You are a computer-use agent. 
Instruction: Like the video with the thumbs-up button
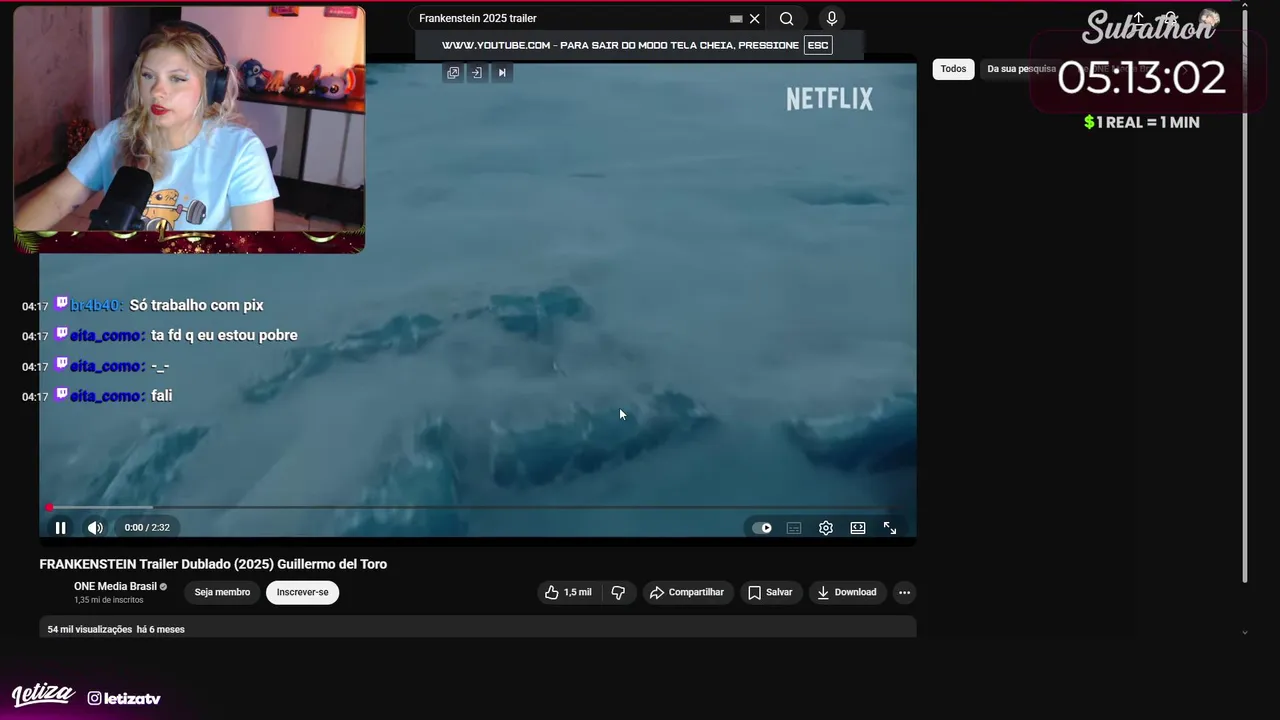[x=567, y=592]
